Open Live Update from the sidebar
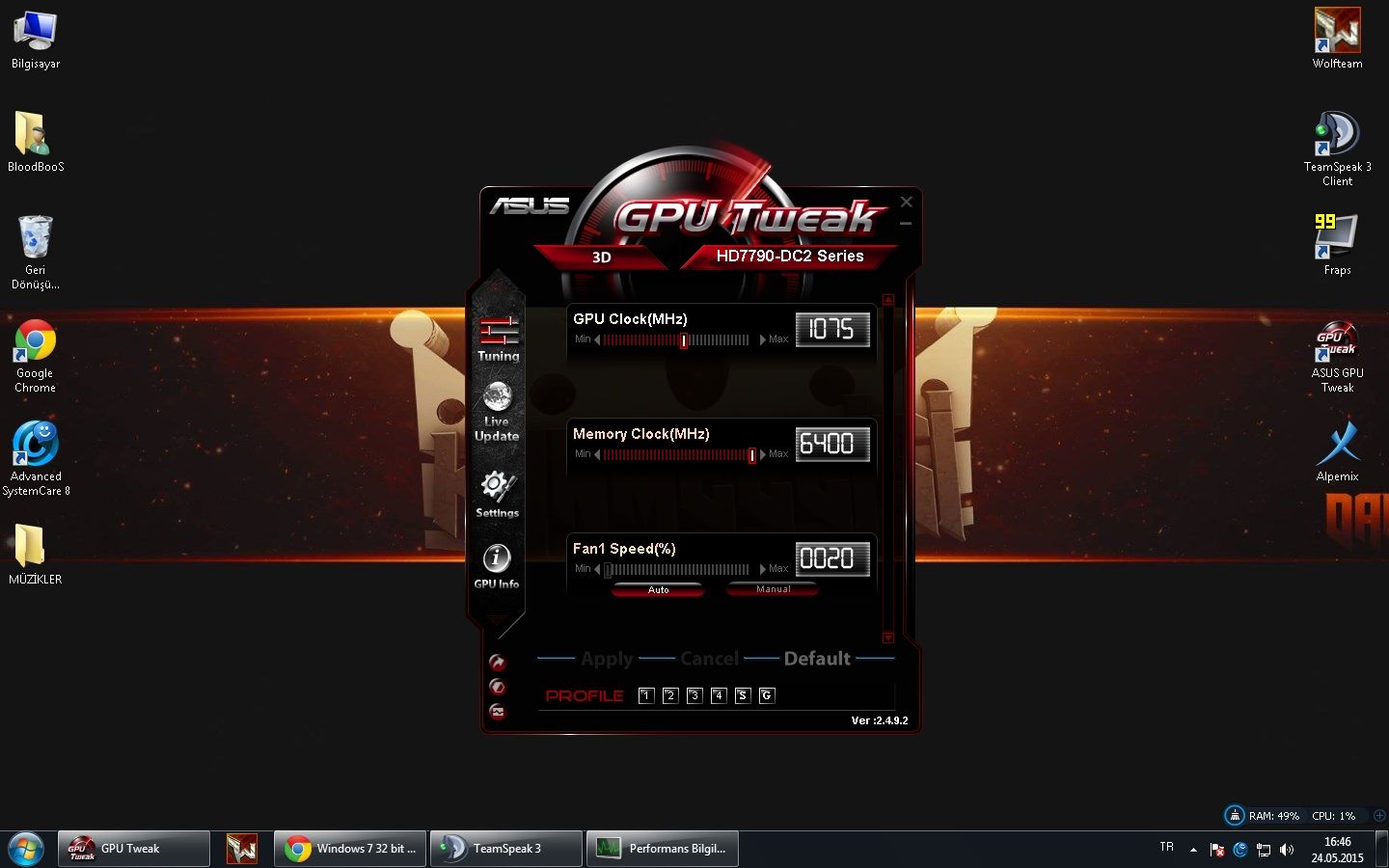The image size is (1389, 868). (x=497, y=412)
